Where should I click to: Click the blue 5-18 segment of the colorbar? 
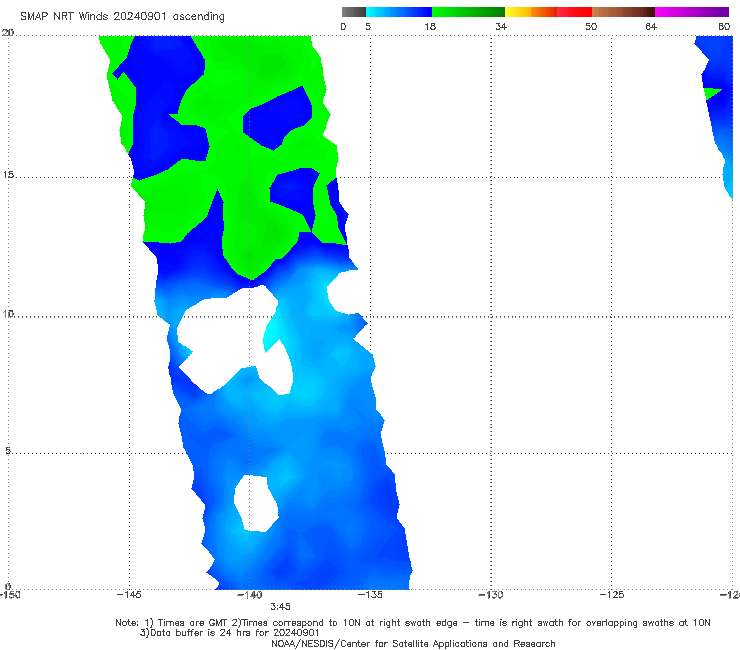[399, 12]
